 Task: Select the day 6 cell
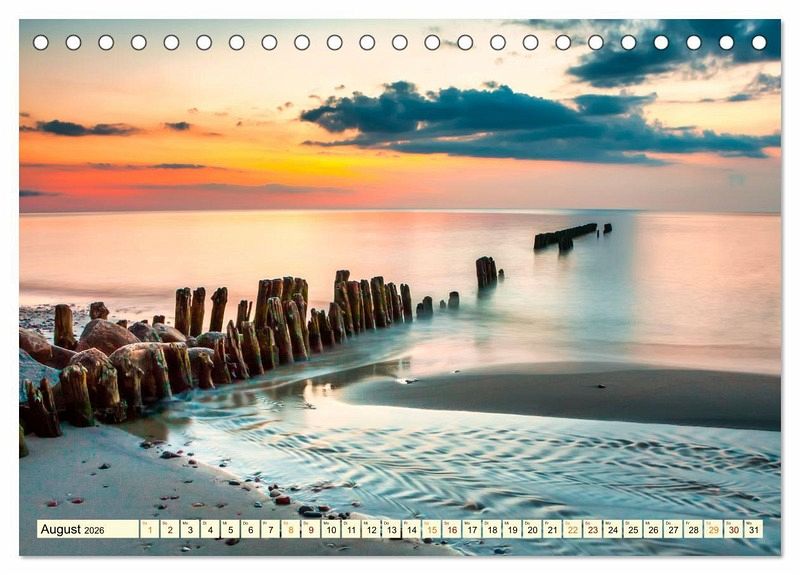pyautogui.click(x=251, y=529)
